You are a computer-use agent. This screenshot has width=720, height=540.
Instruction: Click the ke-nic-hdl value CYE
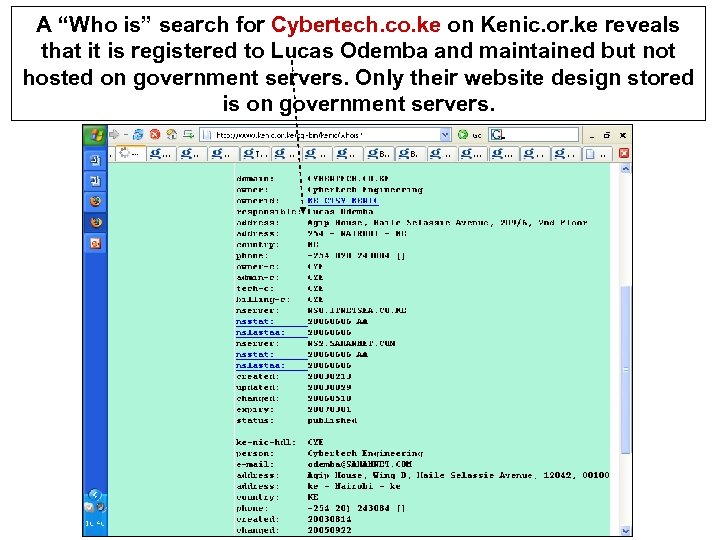pos(315,442)
